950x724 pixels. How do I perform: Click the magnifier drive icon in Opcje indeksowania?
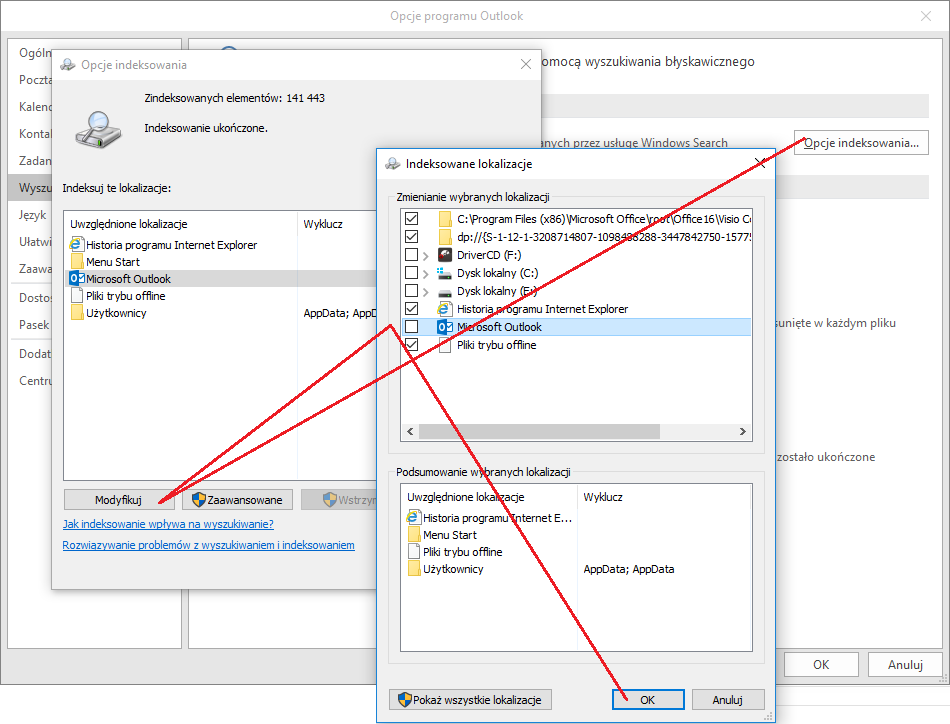coord(98,130)
